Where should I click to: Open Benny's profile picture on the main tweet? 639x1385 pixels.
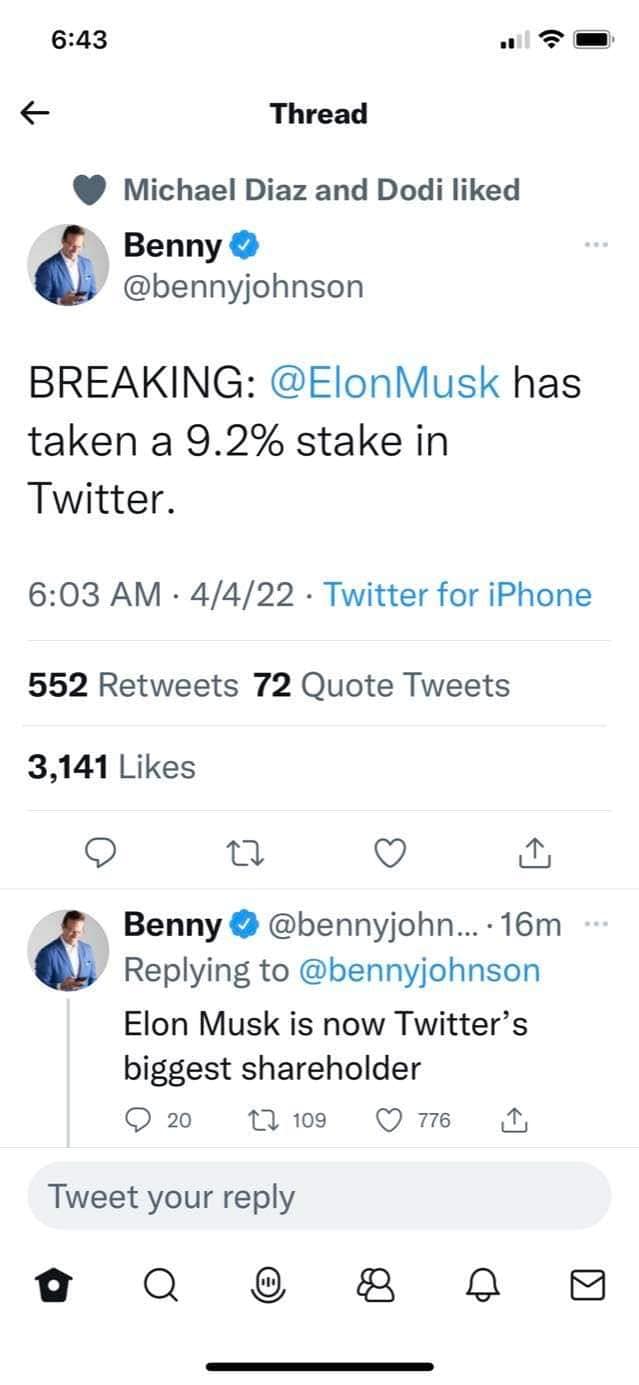[67, 264]
